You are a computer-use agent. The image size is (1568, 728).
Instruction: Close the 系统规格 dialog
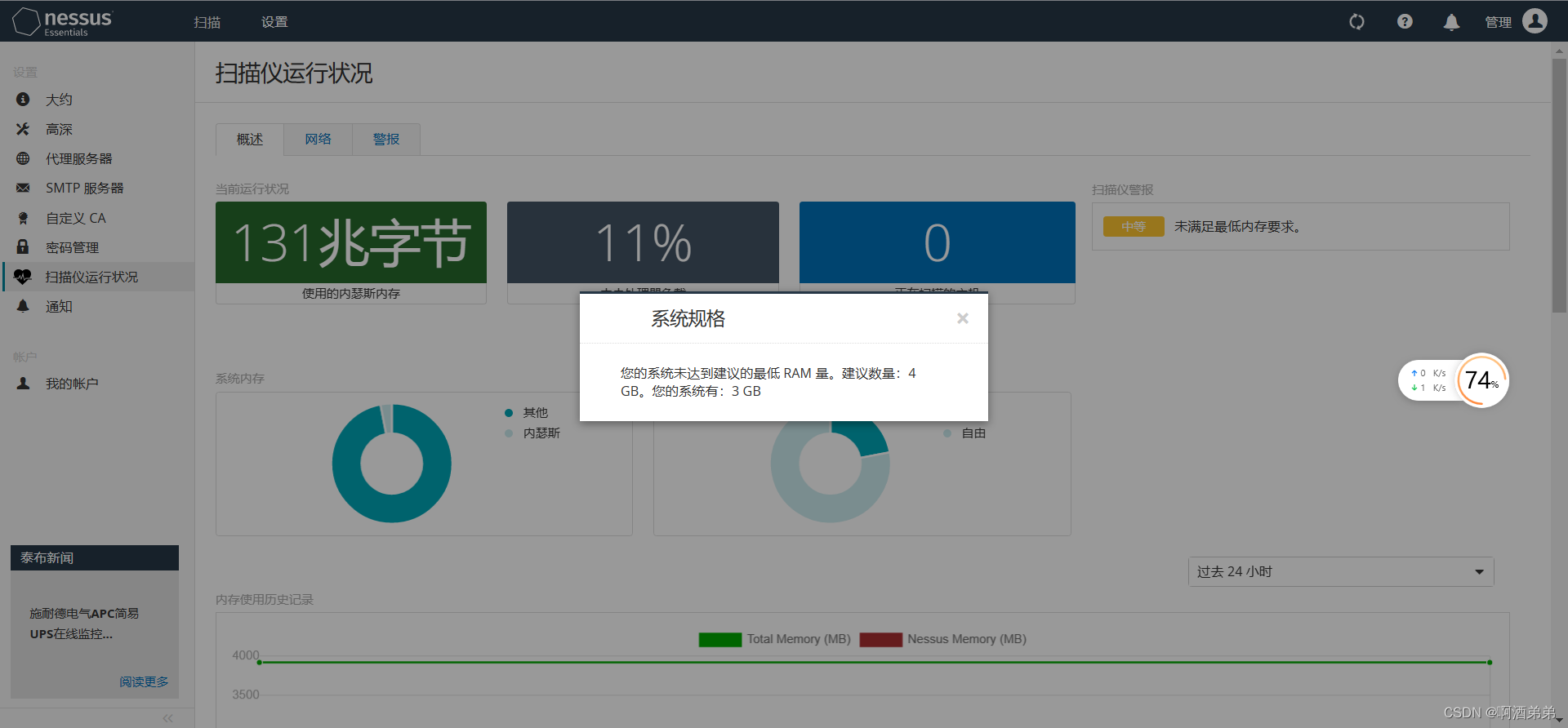[963, 318]
